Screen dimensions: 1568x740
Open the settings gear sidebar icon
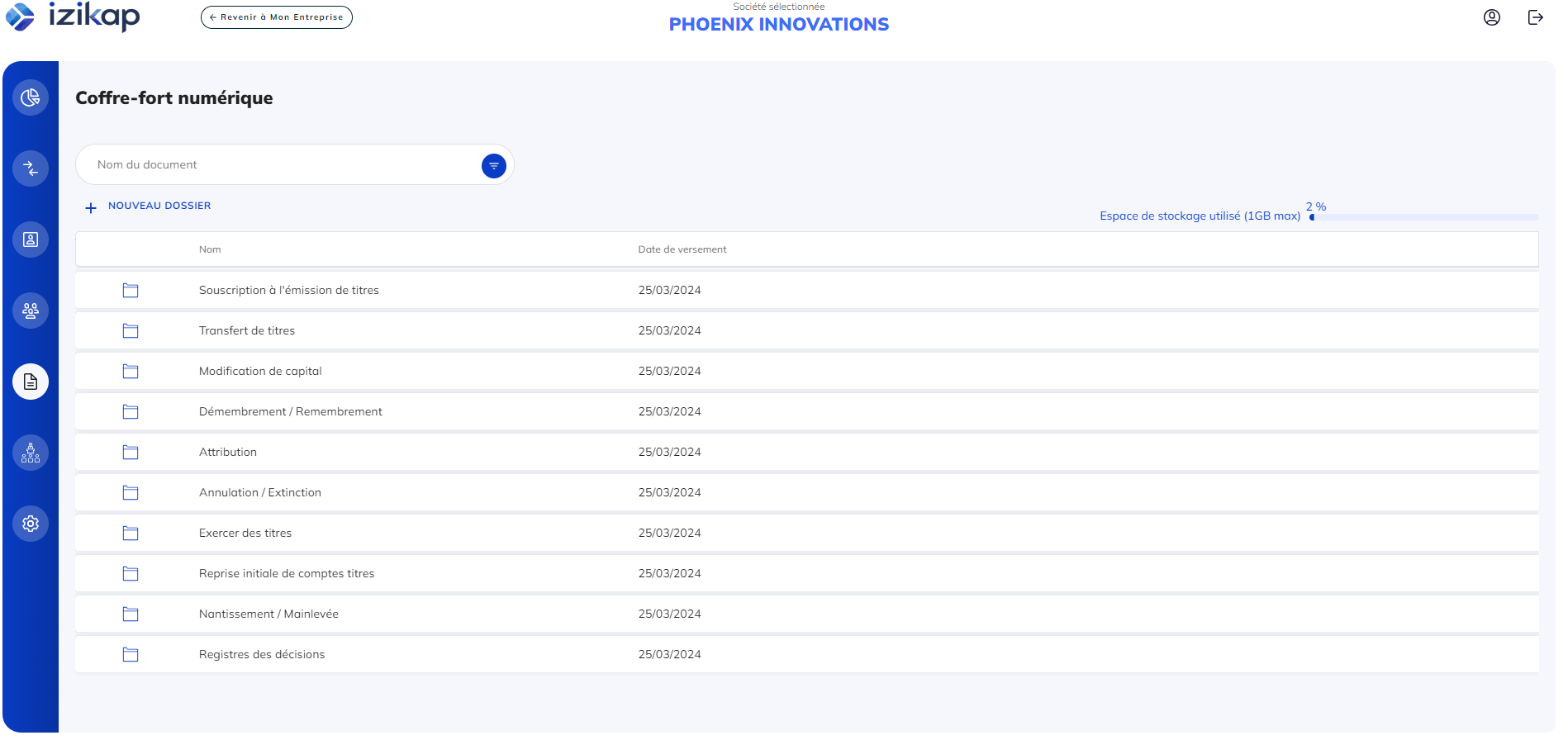tap(31, 524)
